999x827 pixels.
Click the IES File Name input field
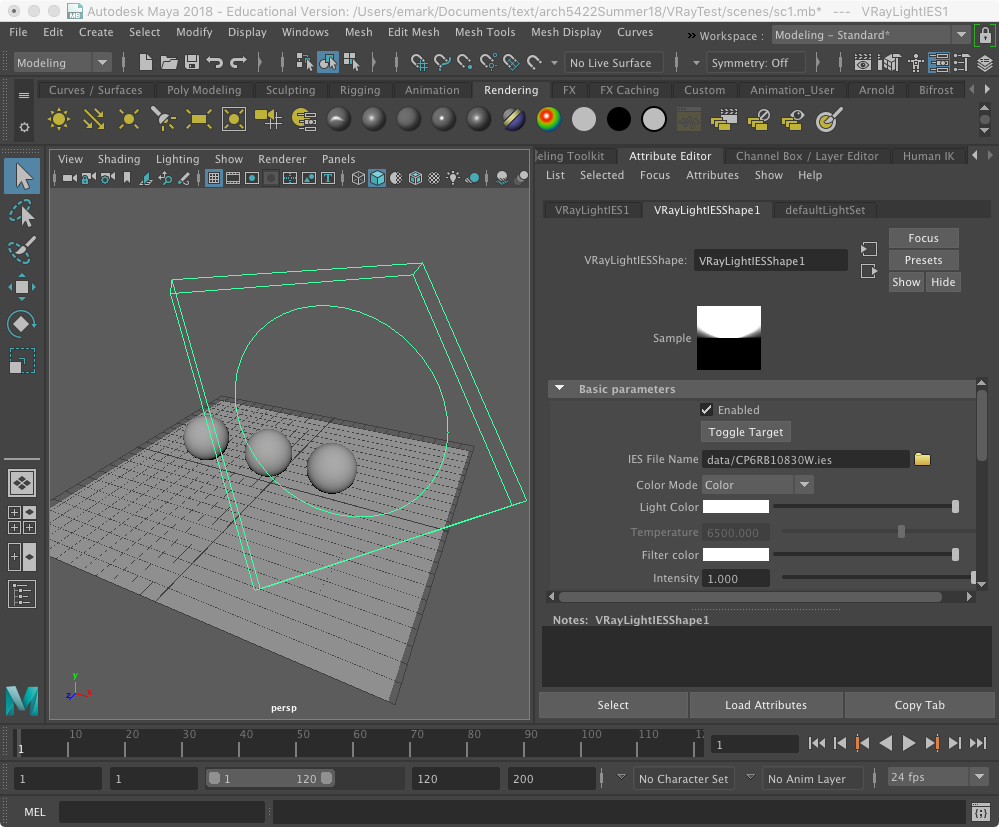[806, 459]
